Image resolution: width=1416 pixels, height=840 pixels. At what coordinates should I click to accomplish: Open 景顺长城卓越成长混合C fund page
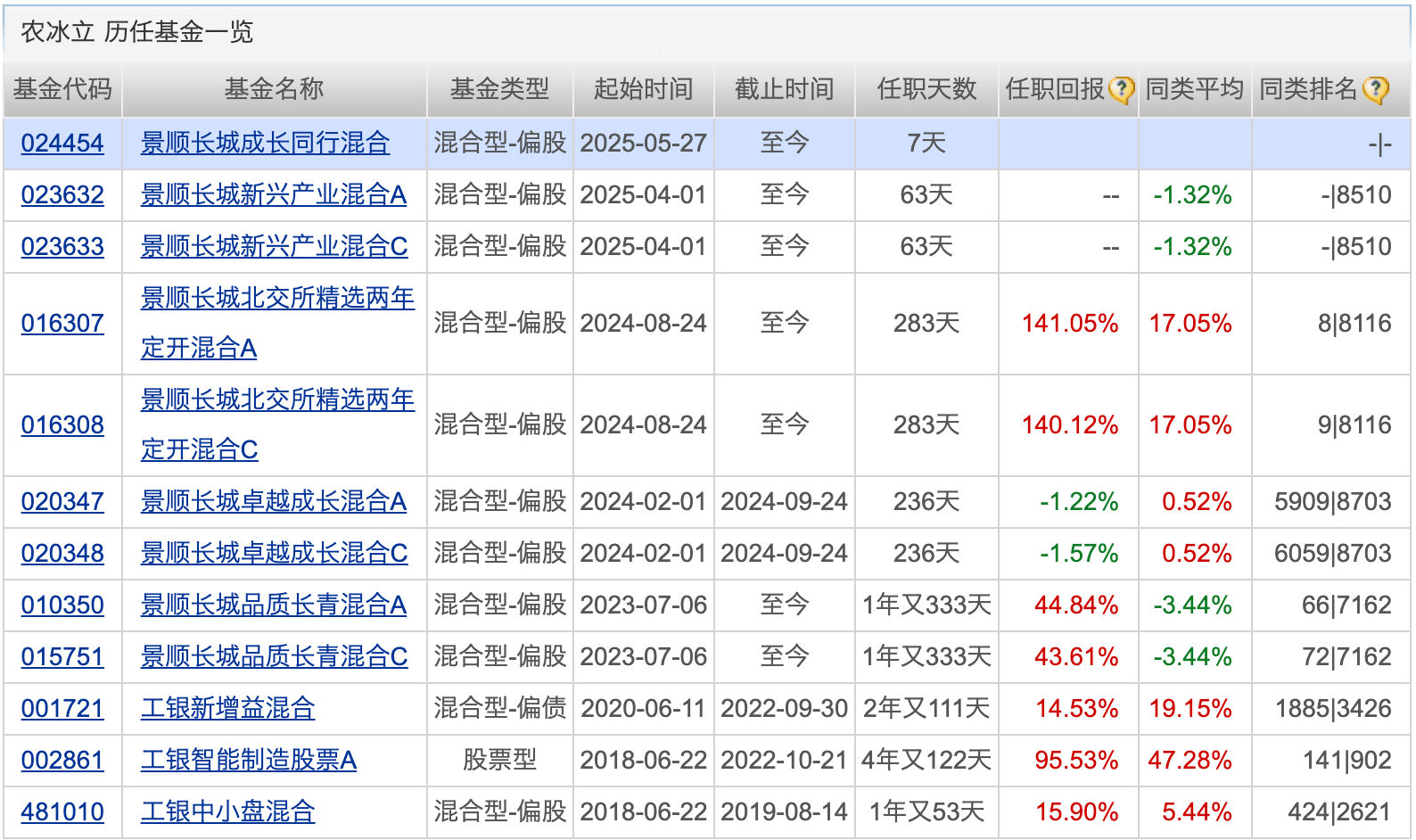click(275, 554)
